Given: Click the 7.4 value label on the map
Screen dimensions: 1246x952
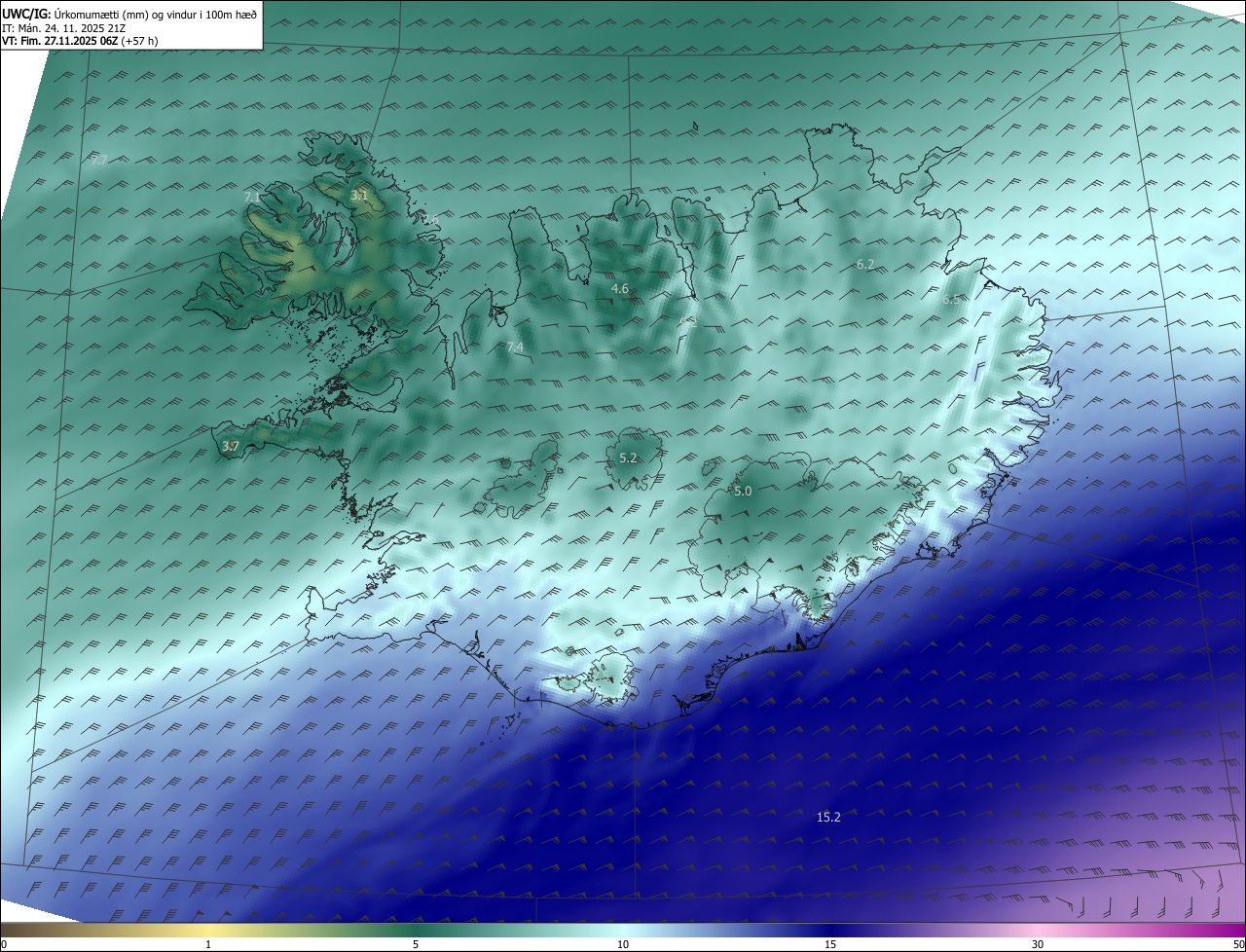Looking at the screenshot, I should [515, 348].
